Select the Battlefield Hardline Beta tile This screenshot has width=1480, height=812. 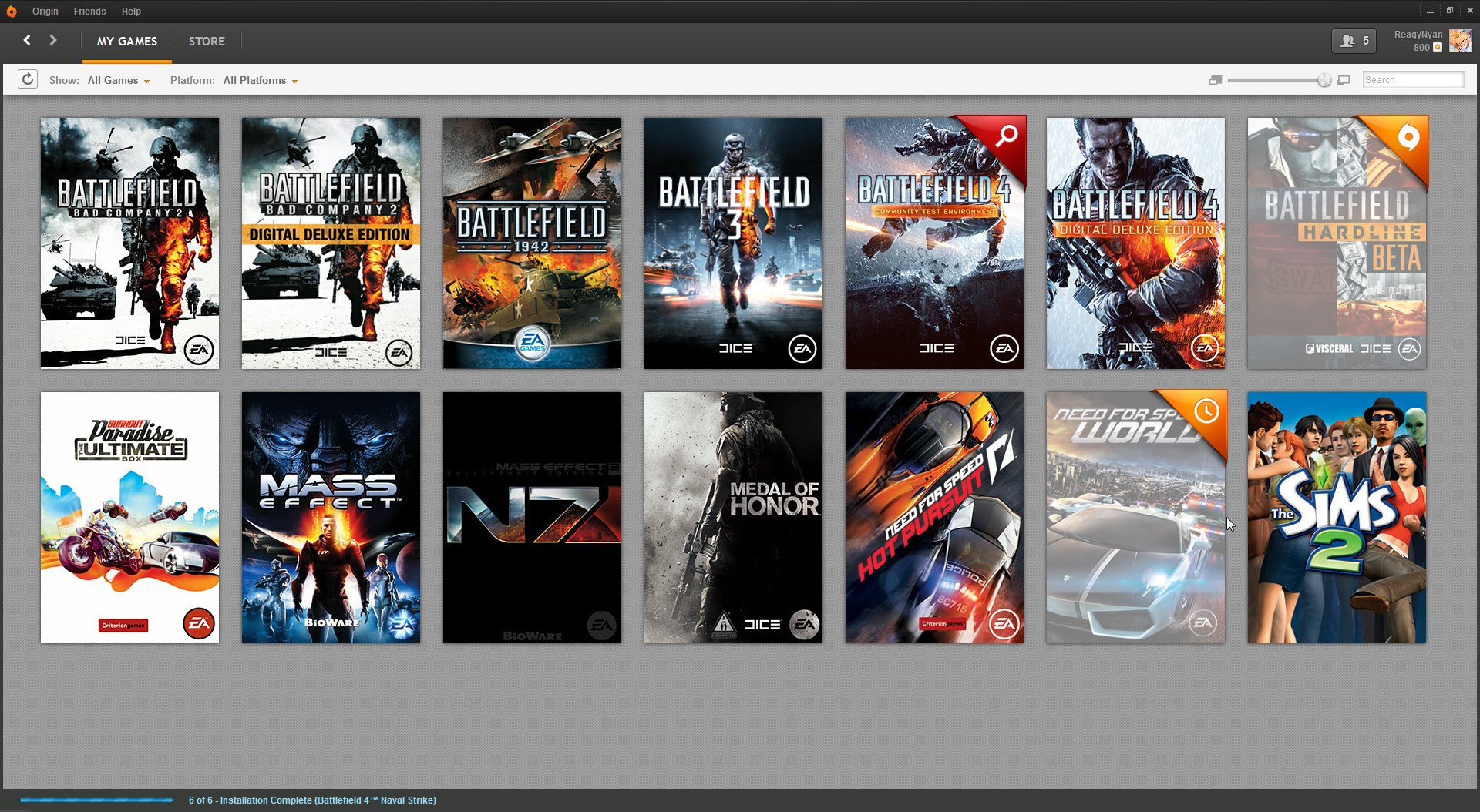point(1337,243)
